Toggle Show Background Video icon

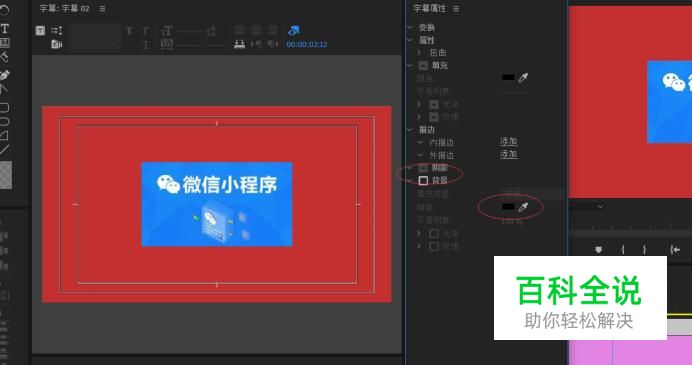point(293,30)
